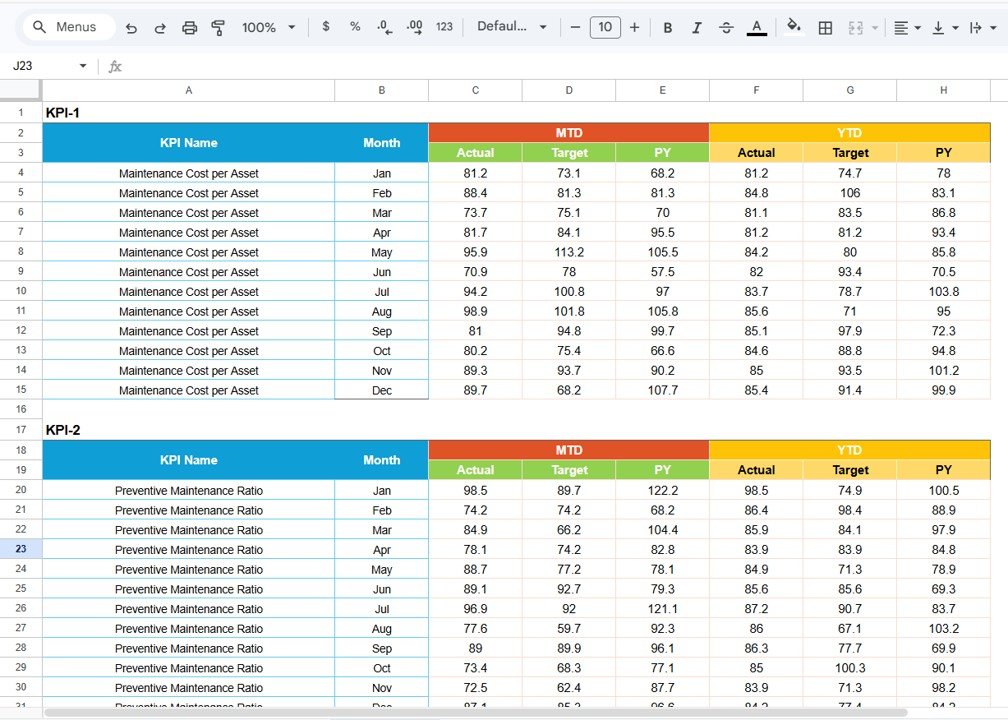Select the Paint format tool
Screen dimensions: 1008x720
click(218, 27)
